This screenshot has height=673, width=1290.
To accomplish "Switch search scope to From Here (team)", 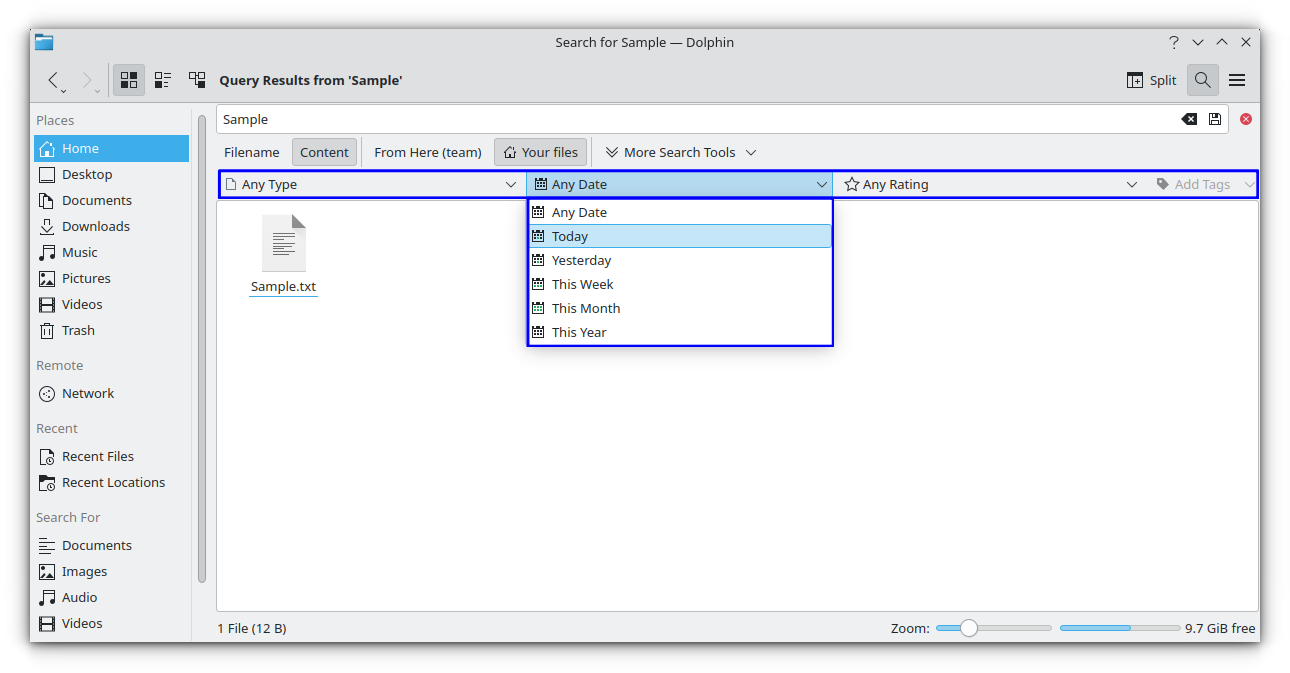I will [x=428, y=152].
